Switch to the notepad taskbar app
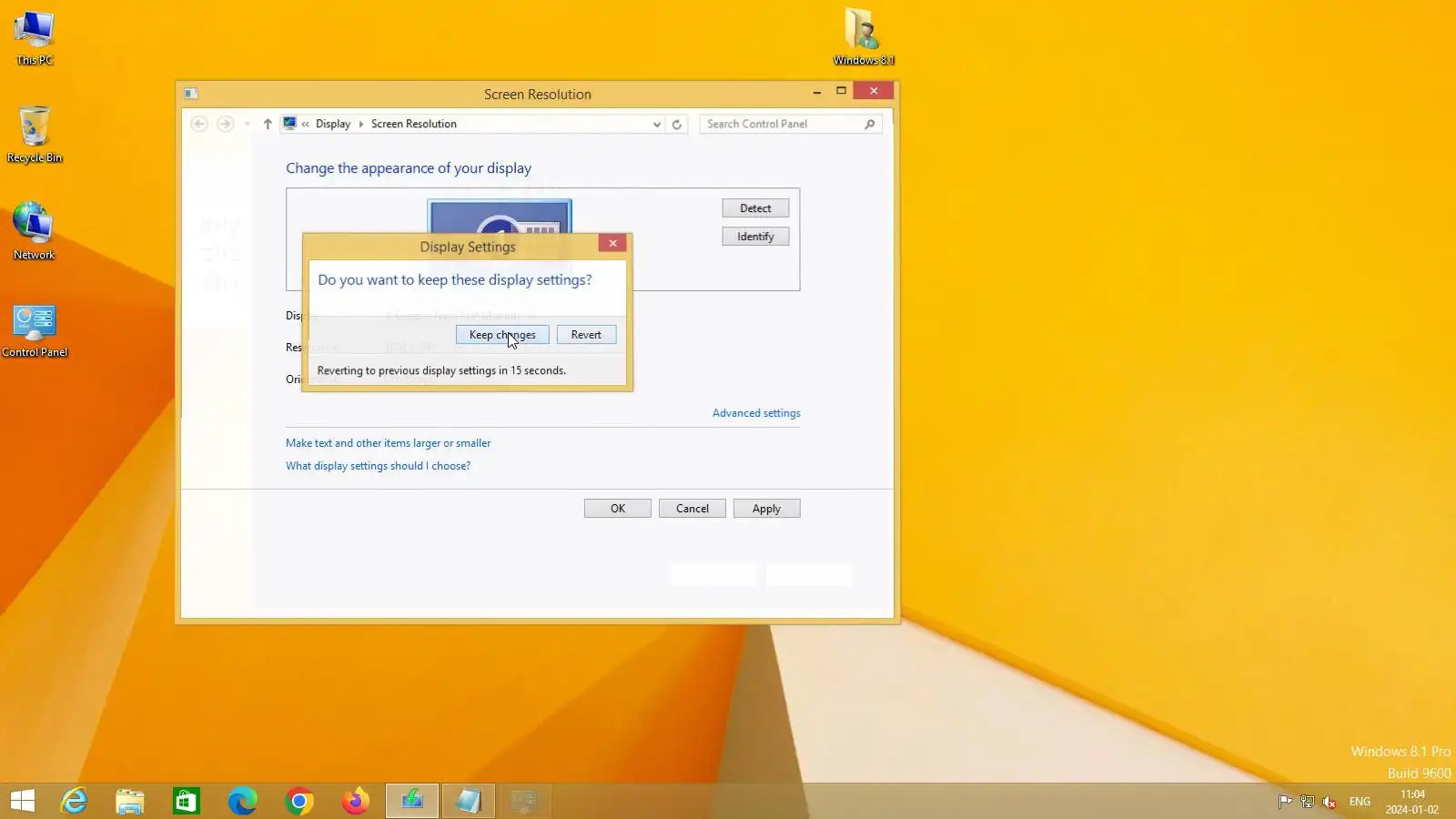 (x=469, y=801)
